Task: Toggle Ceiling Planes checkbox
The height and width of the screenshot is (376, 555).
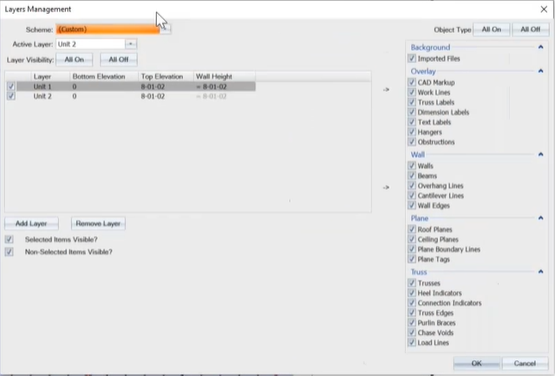Action: point(412,239)
